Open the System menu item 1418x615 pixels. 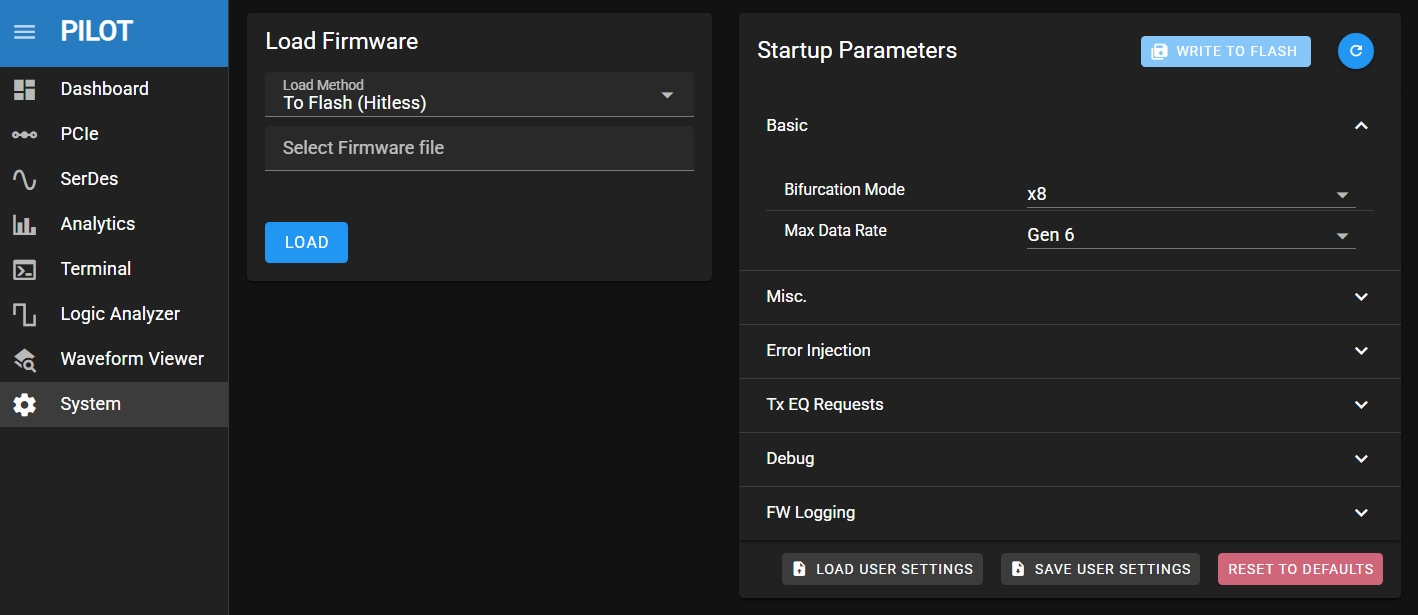(x=90, y=404)
